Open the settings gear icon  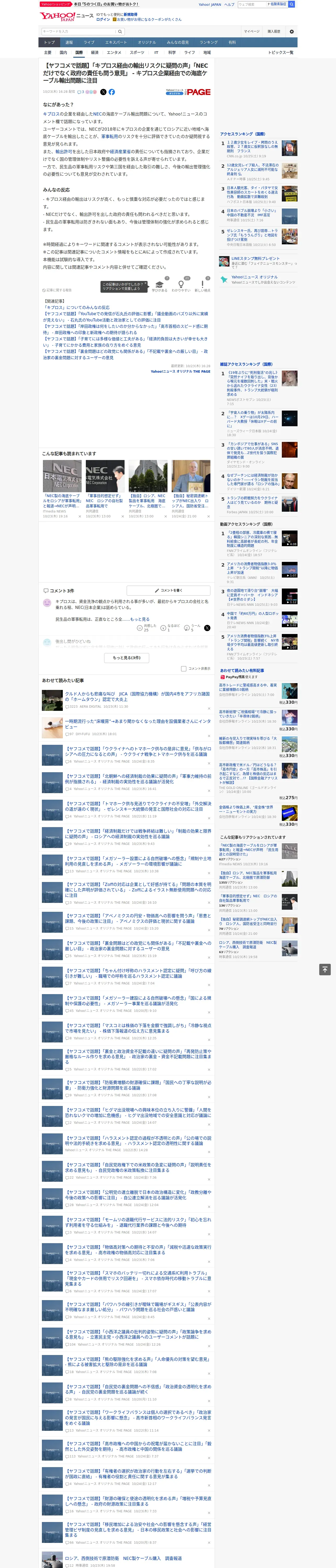tap(292, 32)
